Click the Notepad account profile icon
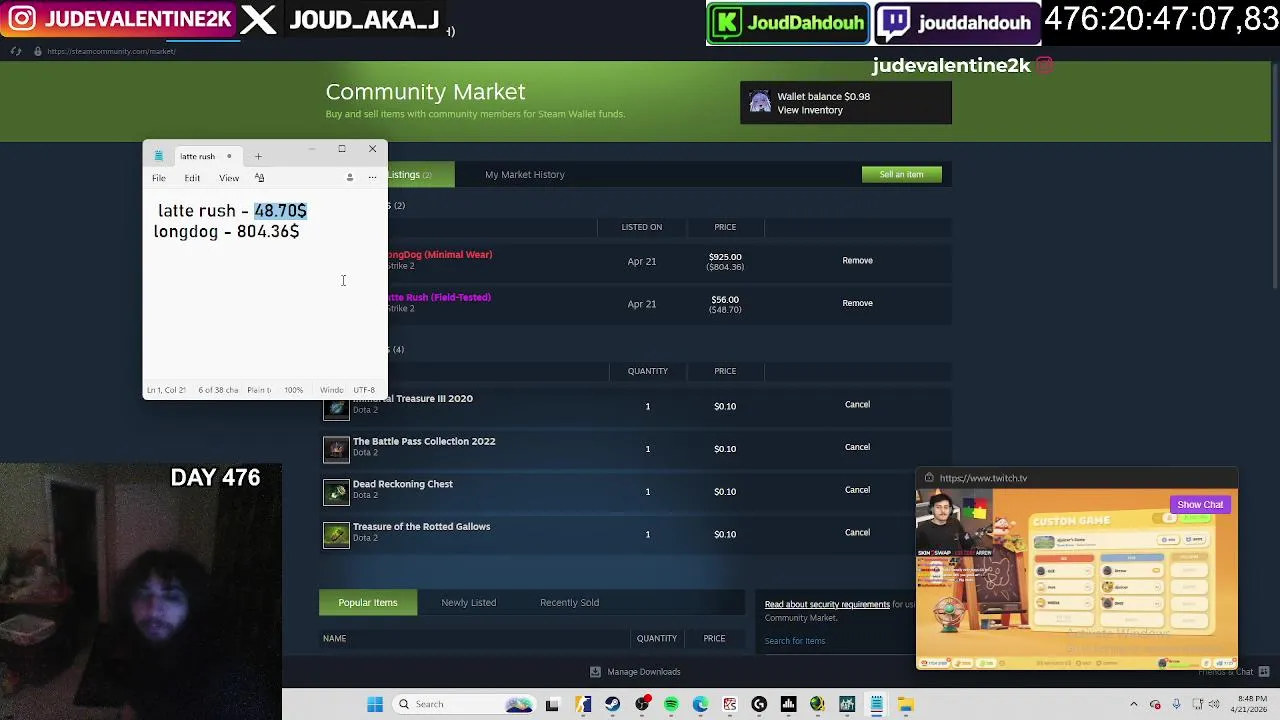This screenshot has width=1280, height=720. pos(349,178)
